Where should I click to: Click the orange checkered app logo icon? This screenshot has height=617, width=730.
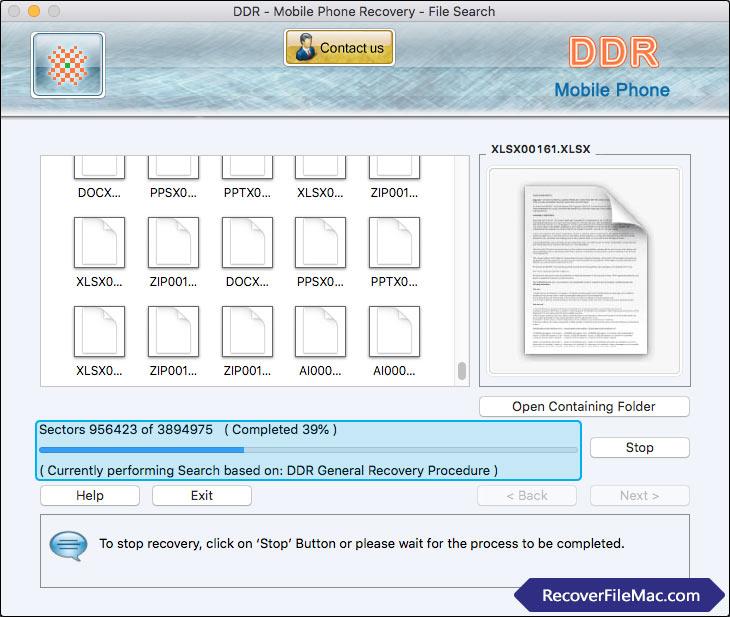[x=68, y=65]
